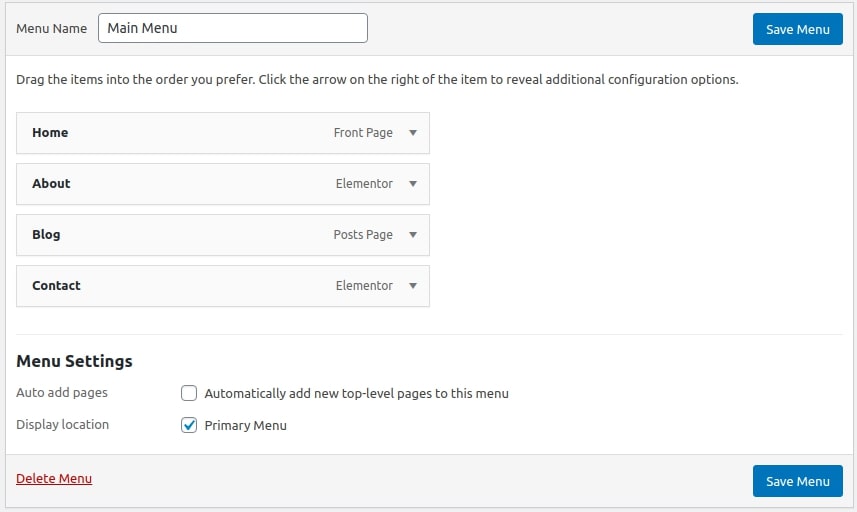Click the top Save Menu button
The image size is (857, 512).
[x=797, y=29]
